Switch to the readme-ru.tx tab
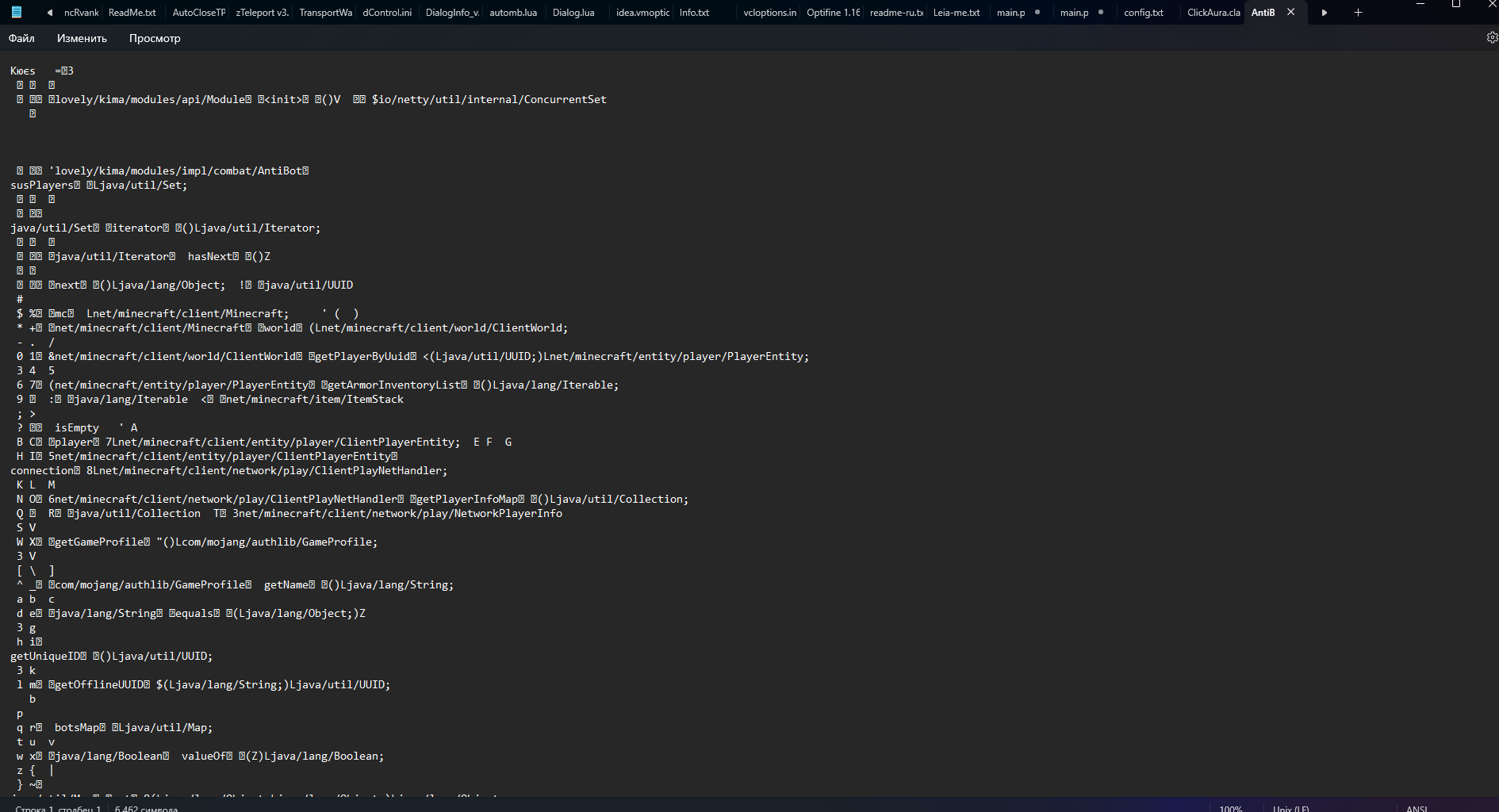1499x812 pixels. (x=896, y=13)
